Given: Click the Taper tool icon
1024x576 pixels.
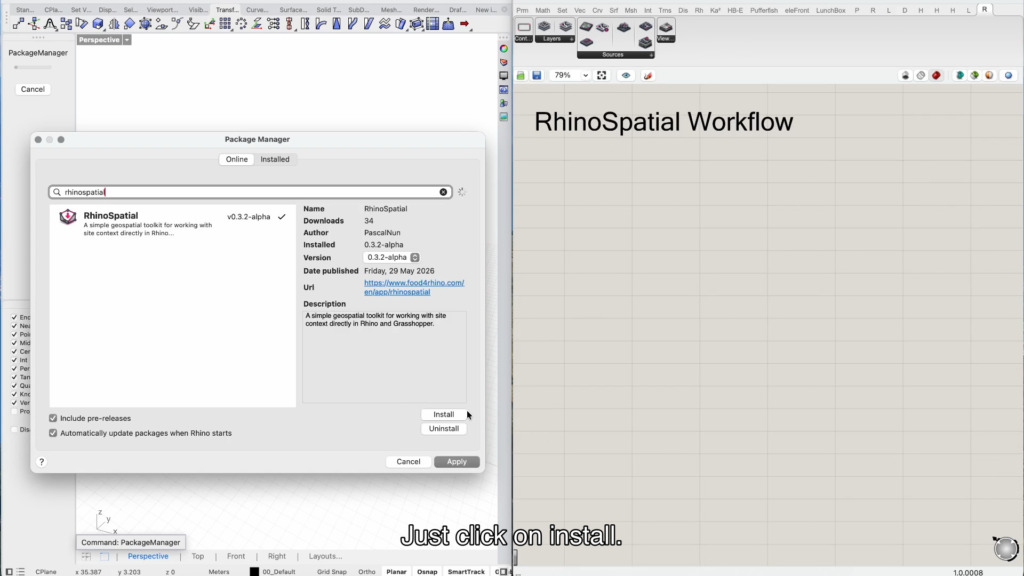Looking at the screenshot, I should click(336, 24).
